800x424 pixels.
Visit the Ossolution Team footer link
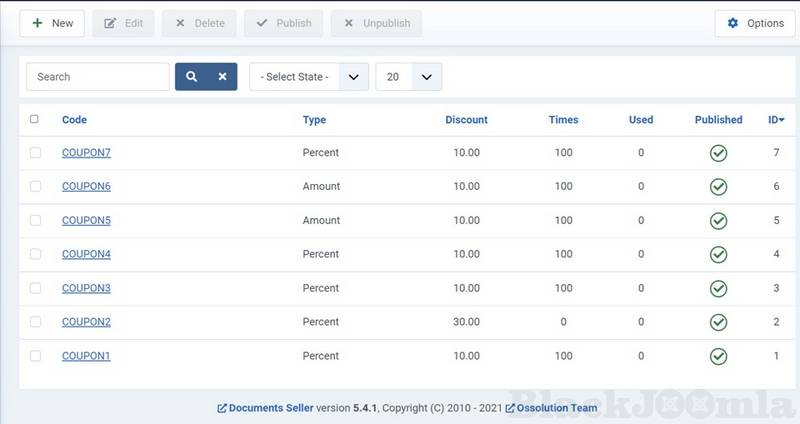(557, 408)
